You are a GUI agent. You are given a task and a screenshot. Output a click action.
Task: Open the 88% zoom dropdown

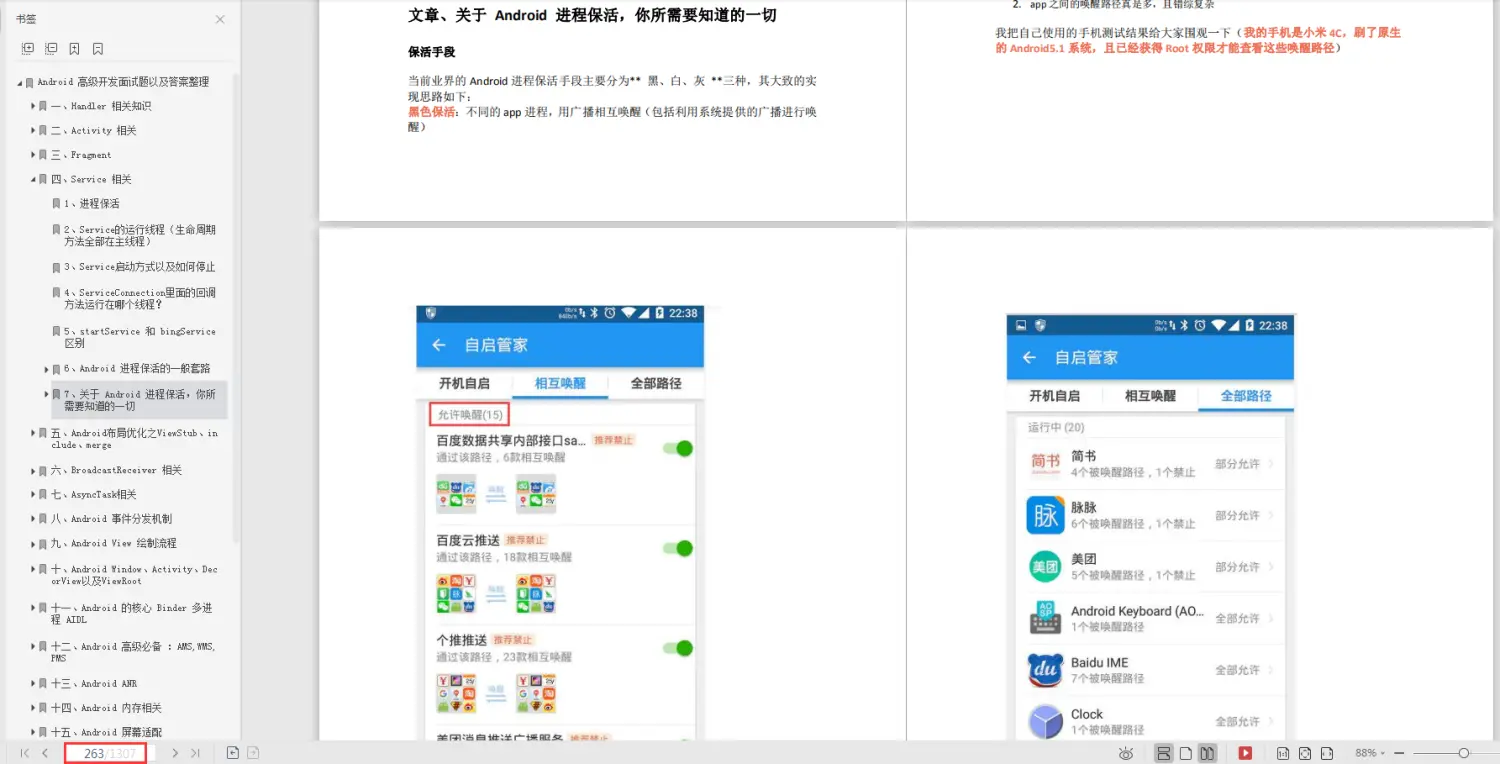click(1370, 753)
